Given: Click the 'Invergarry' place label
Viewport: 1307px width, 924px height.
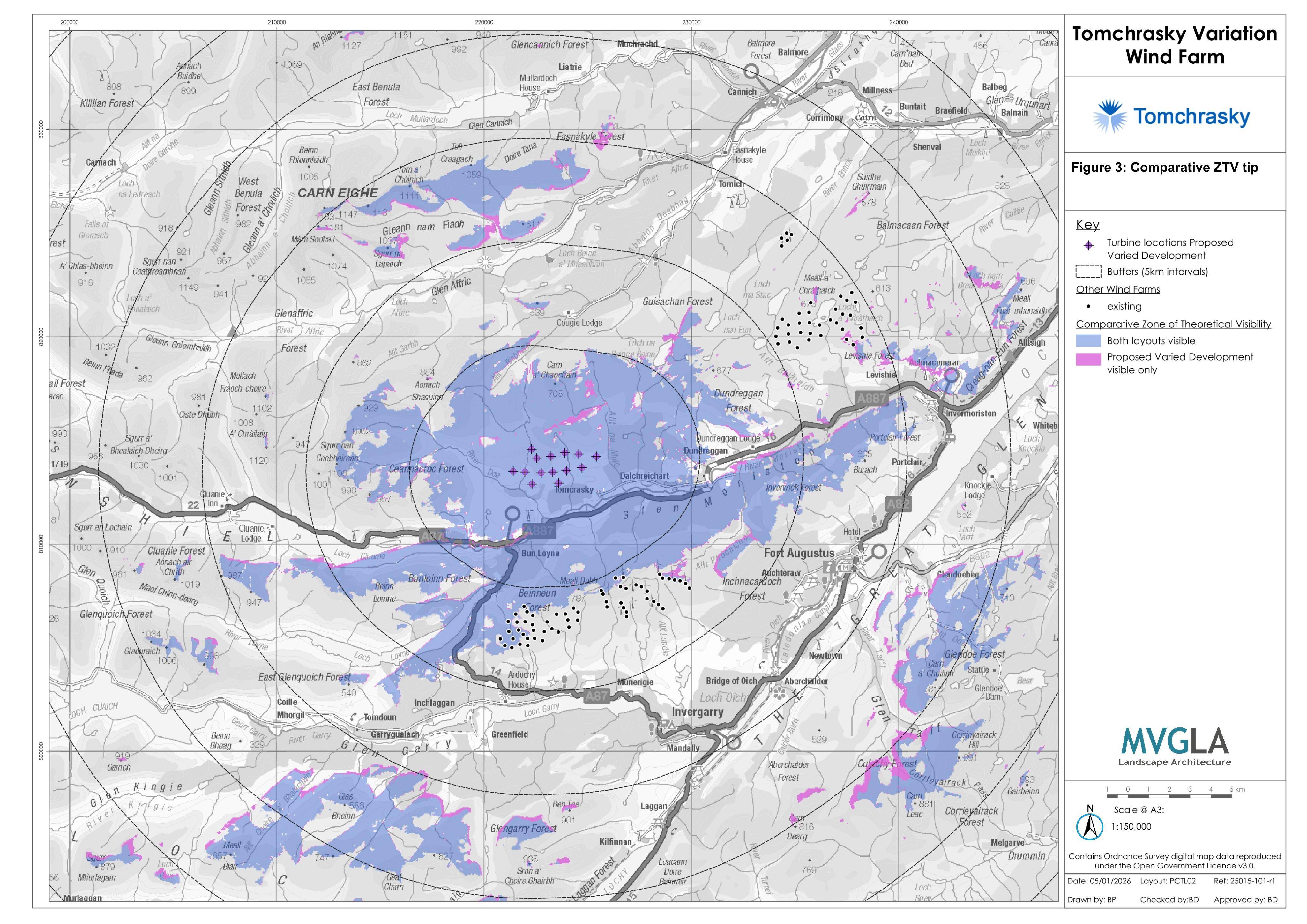Looking at the screenshot, I should point(697,712).
